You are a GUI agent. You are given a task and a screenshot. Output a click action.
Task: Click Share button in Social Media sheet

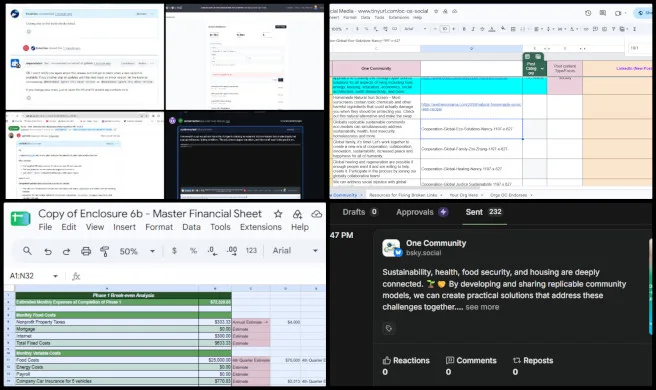[644, 13]
